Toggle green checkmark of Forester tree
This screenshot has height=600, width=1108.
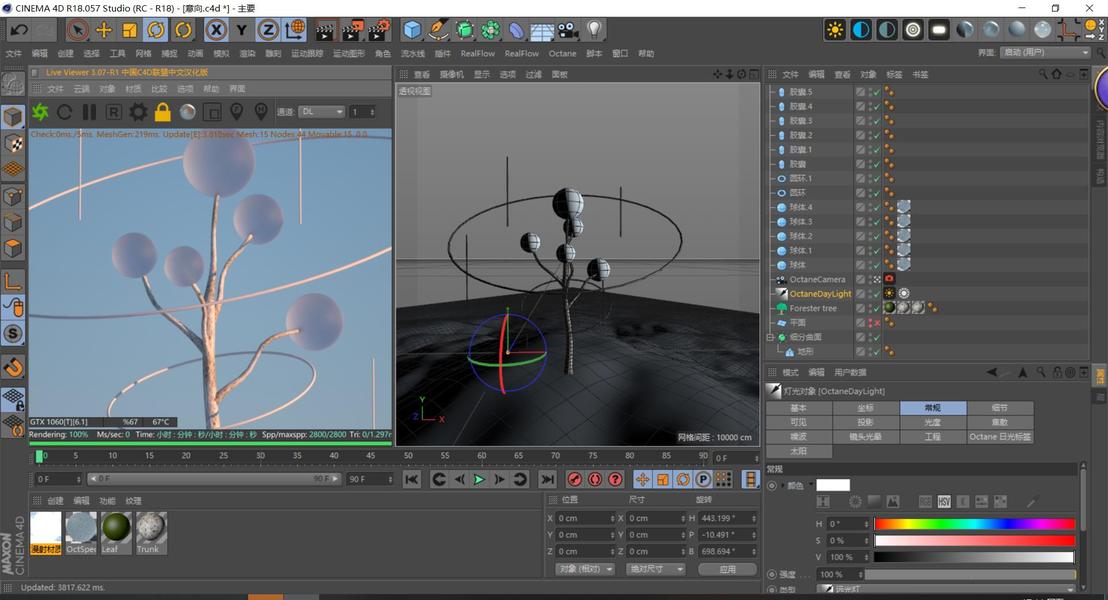click(x=877, y=308)
